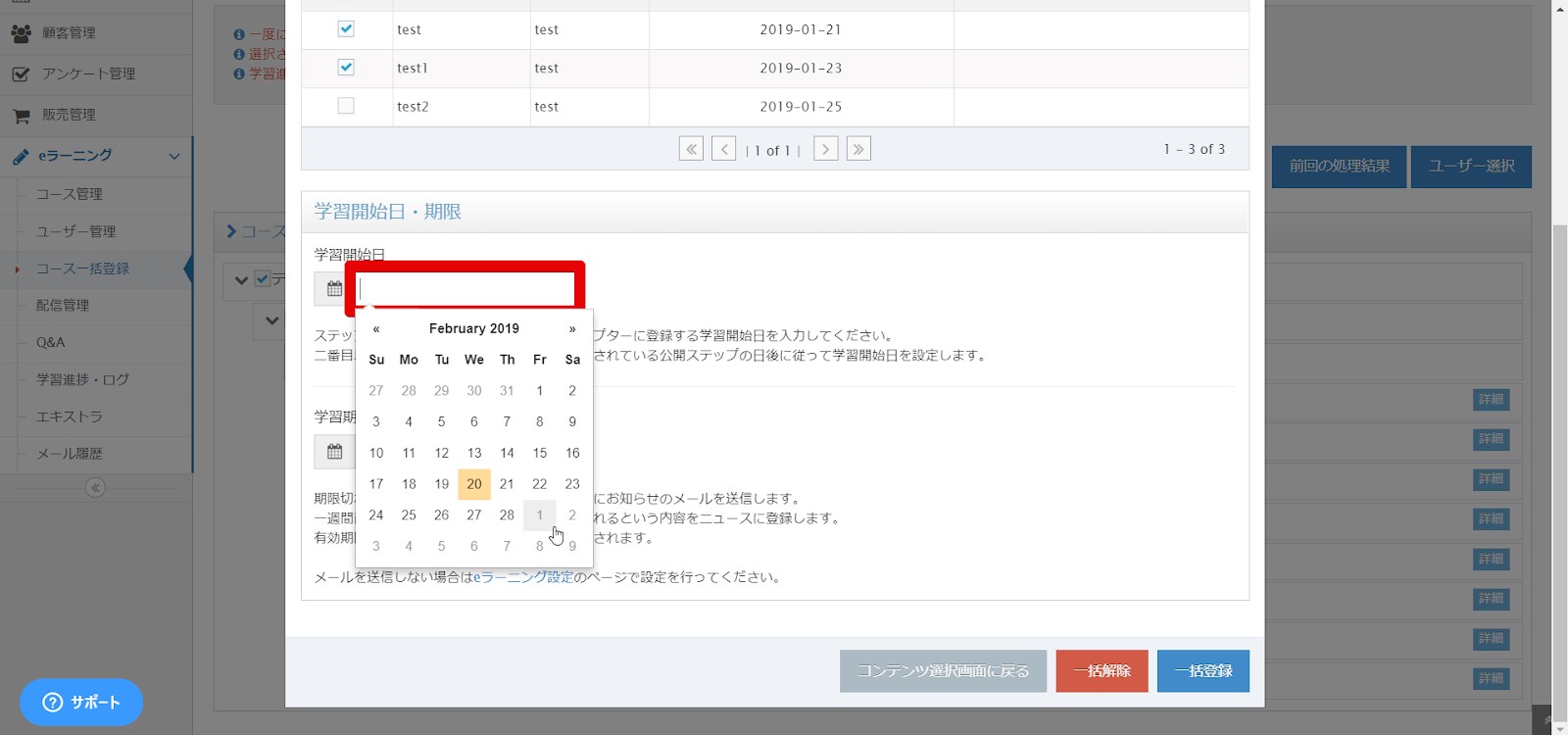Select February 5 in the calendar
This screenshot has width=1568, height=735.
(442, 422)
